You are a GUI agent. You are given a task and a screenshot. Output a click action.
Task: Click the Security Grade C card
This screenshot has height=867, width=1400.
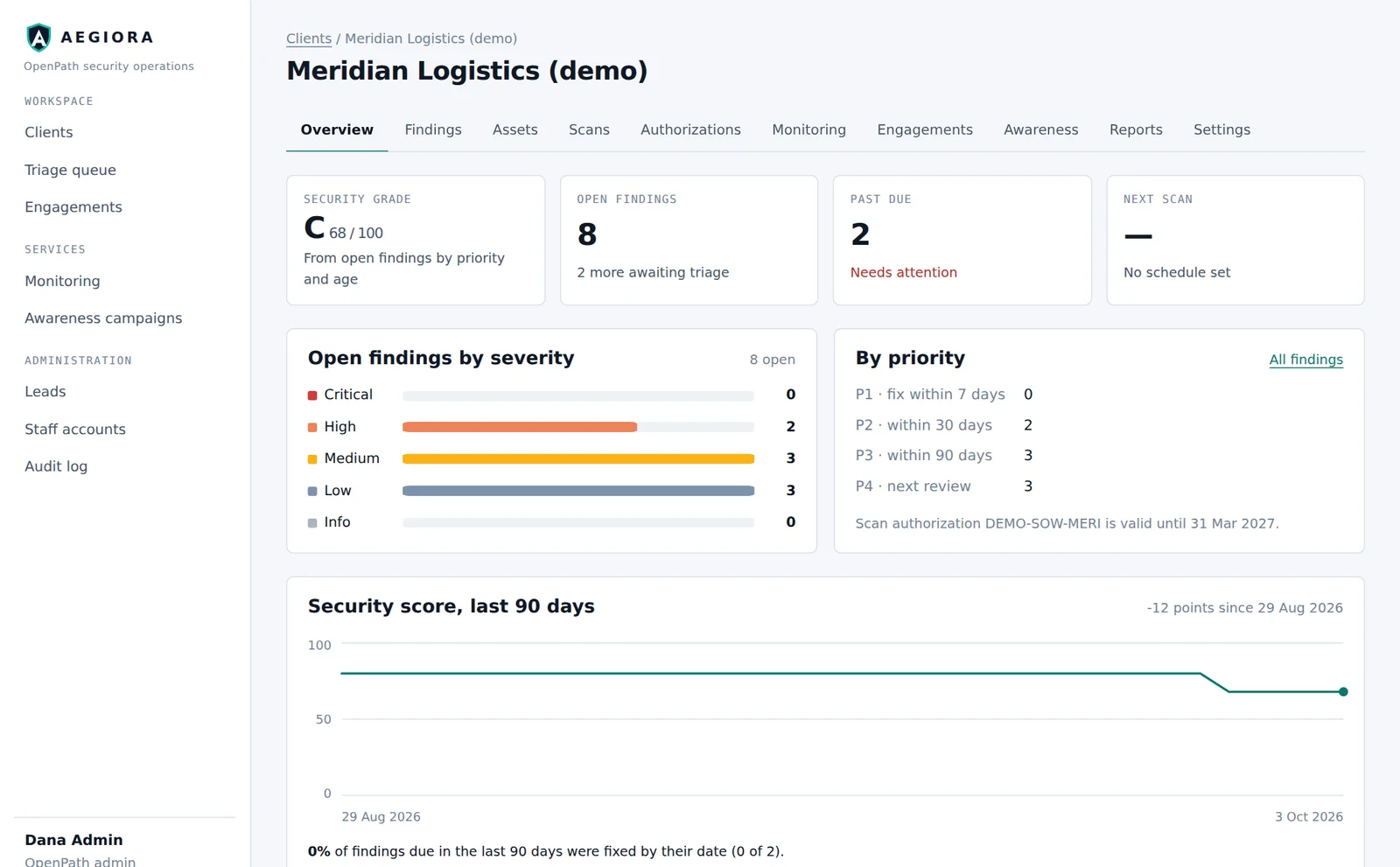tap(416, 241)
